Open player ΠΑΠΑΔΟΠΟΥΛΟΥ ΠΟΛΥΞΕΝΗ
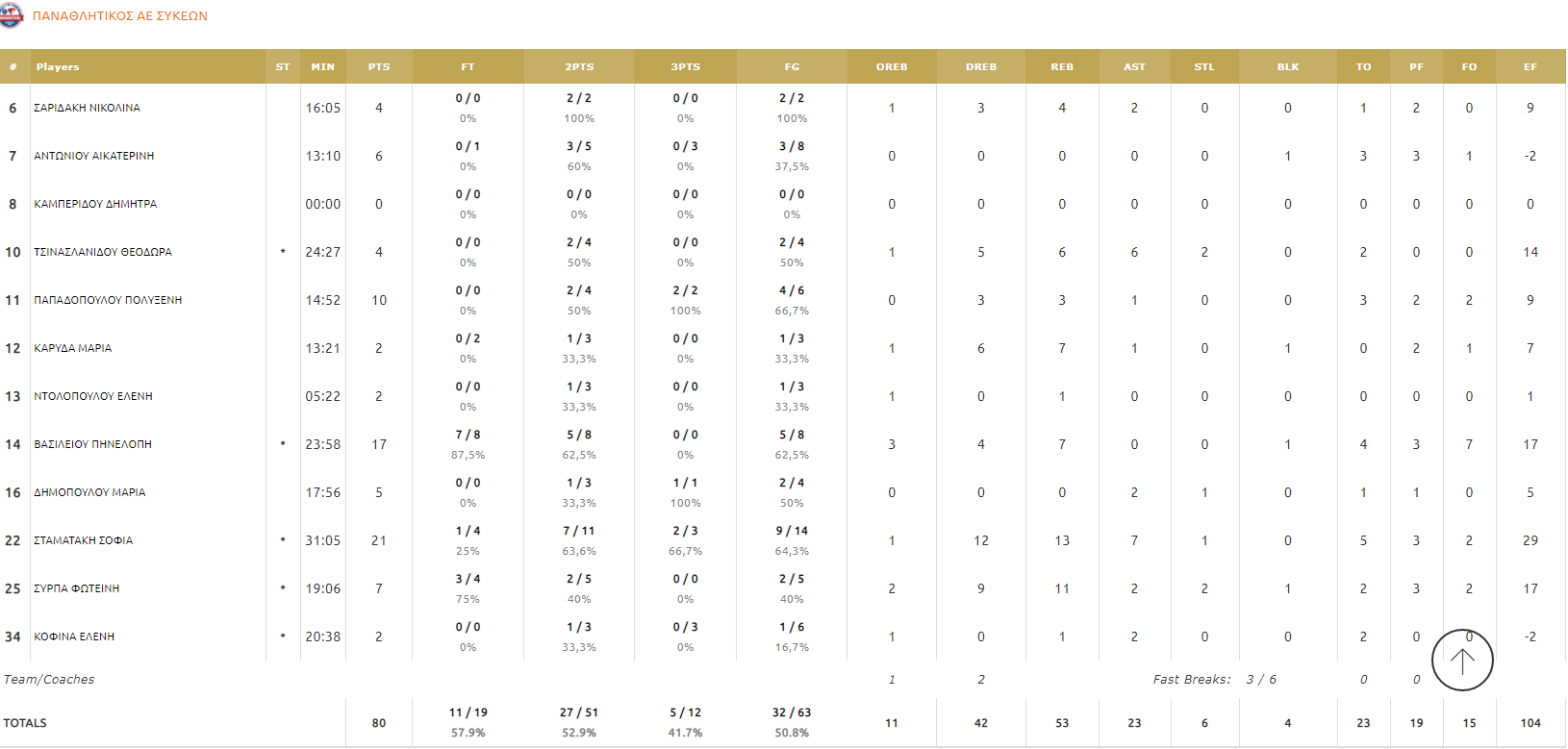Viewport: 1568px width, 749px height. pyautogui.click(x=108, y=300)
